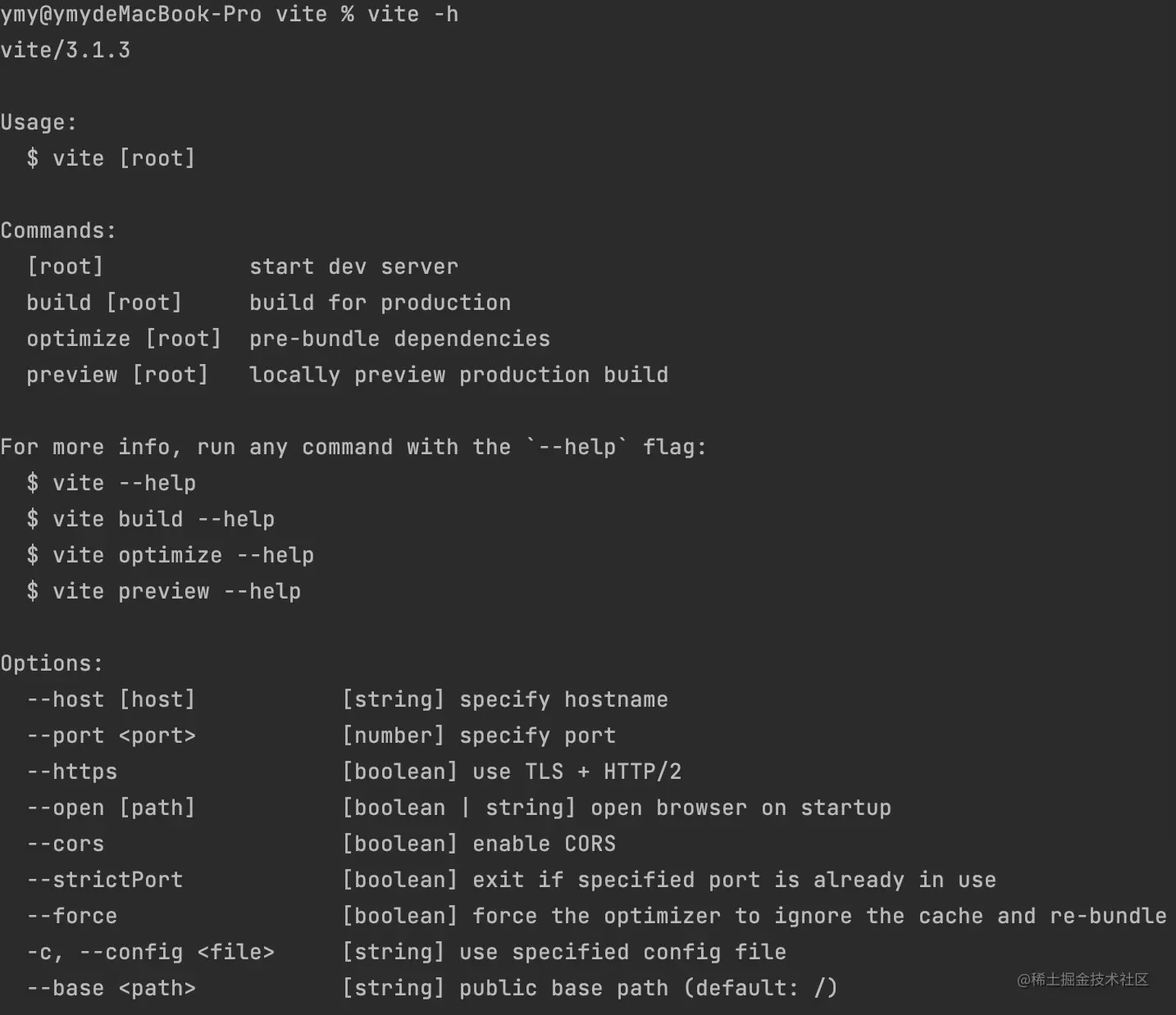This screenshot has width=1176, height=1015.
Task: Click the "--port <port>" option
Action: pos(111,736)
